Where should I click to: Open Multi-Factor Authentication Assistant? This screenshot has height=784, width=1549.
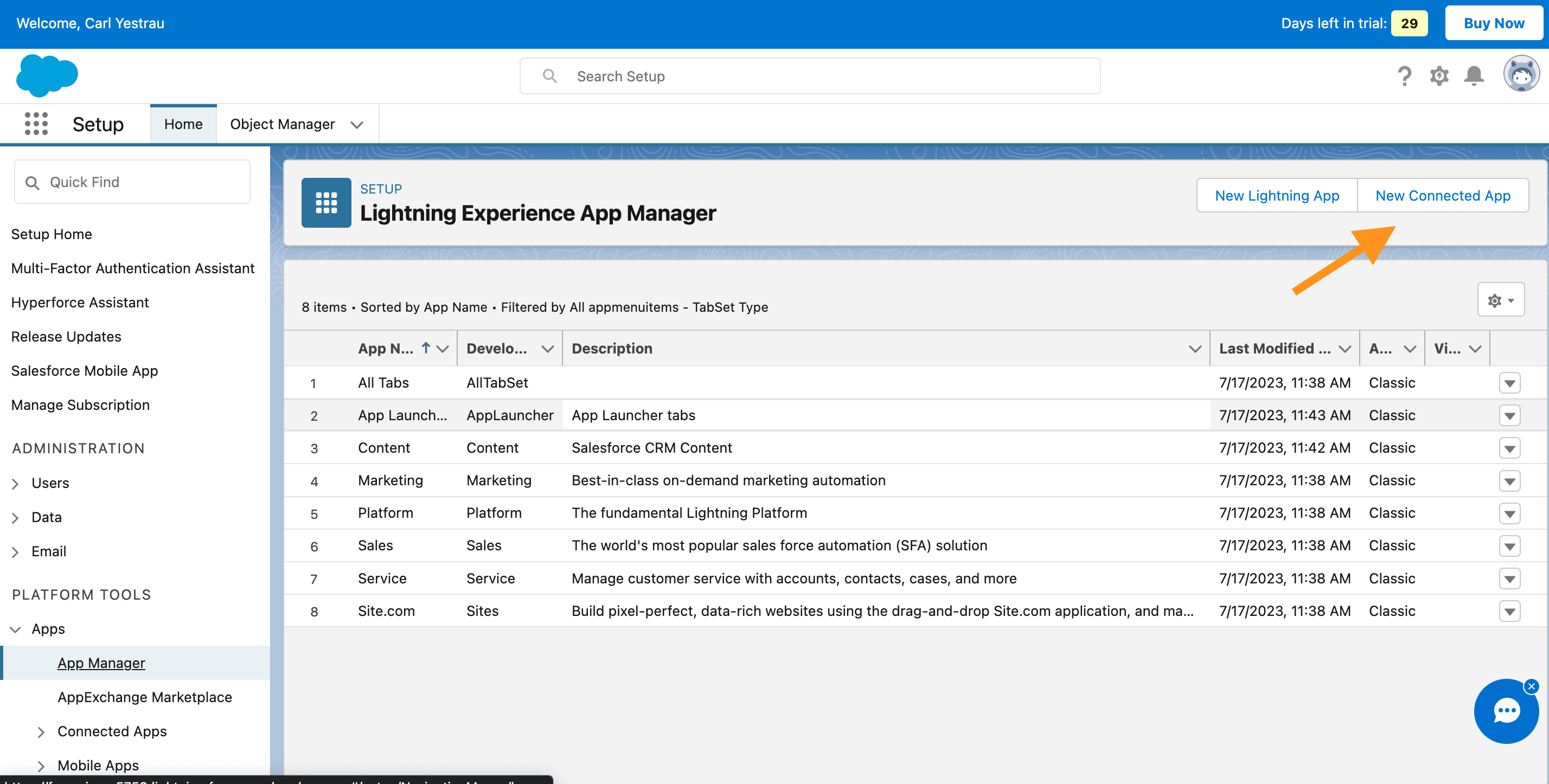(x=132, y=268)
